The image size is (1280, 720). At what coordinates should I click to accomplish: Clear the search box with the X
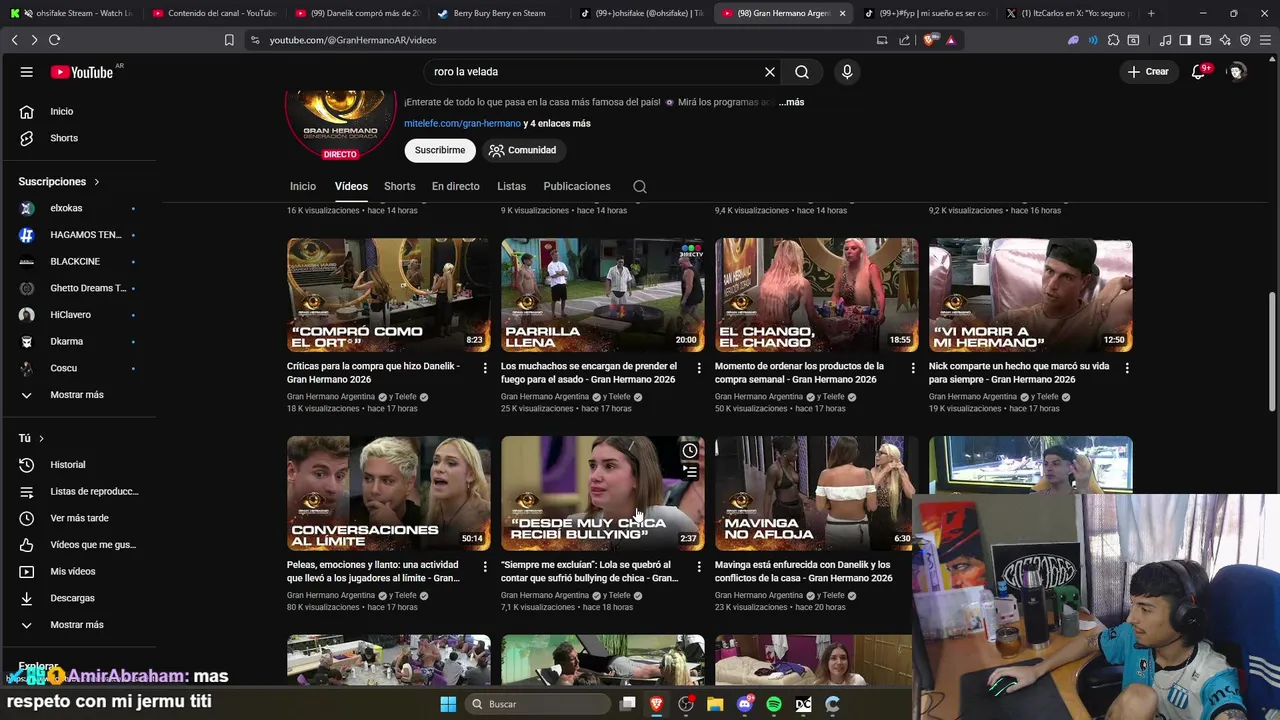[770, 72]
